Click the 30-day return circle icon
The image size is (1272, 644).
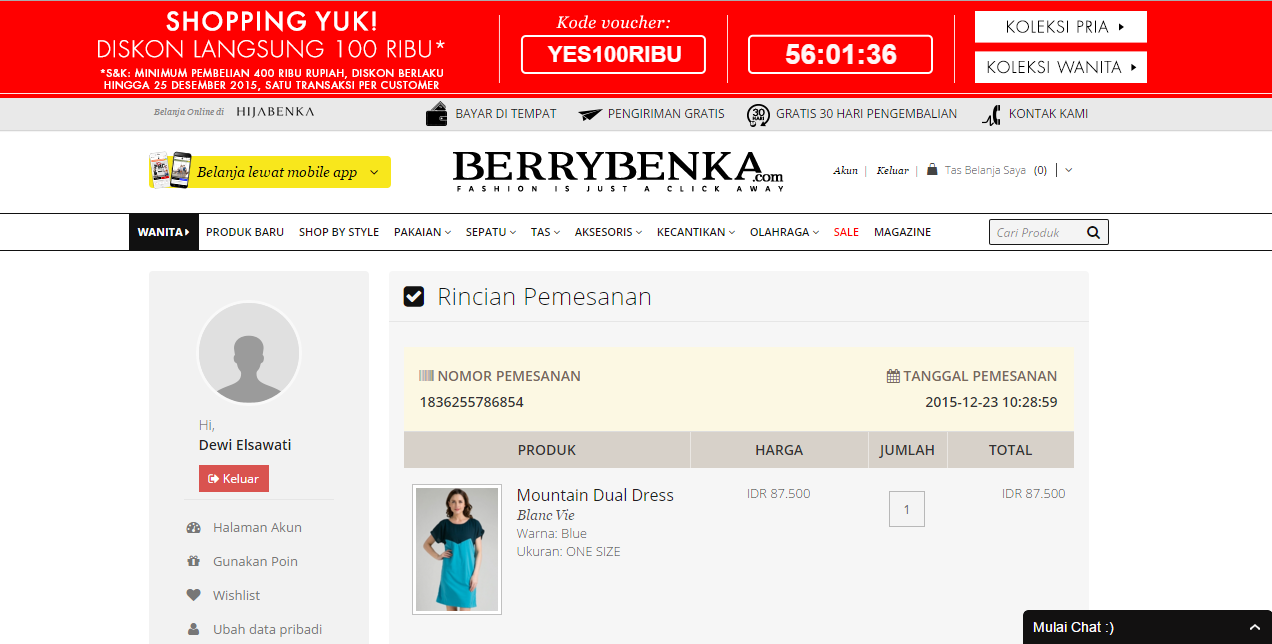point(758,115)
